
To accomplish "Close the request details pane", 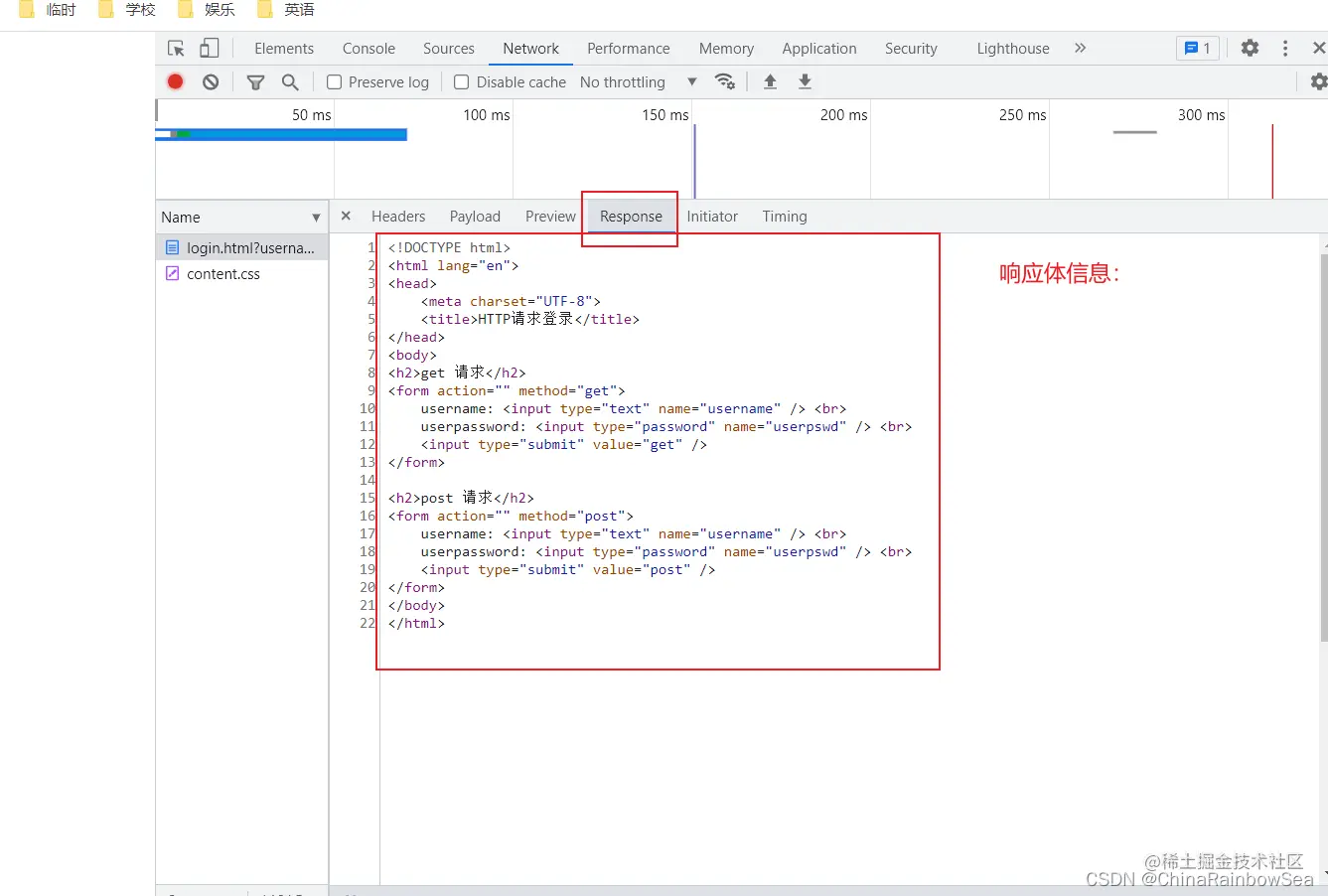I will [346, 216].
